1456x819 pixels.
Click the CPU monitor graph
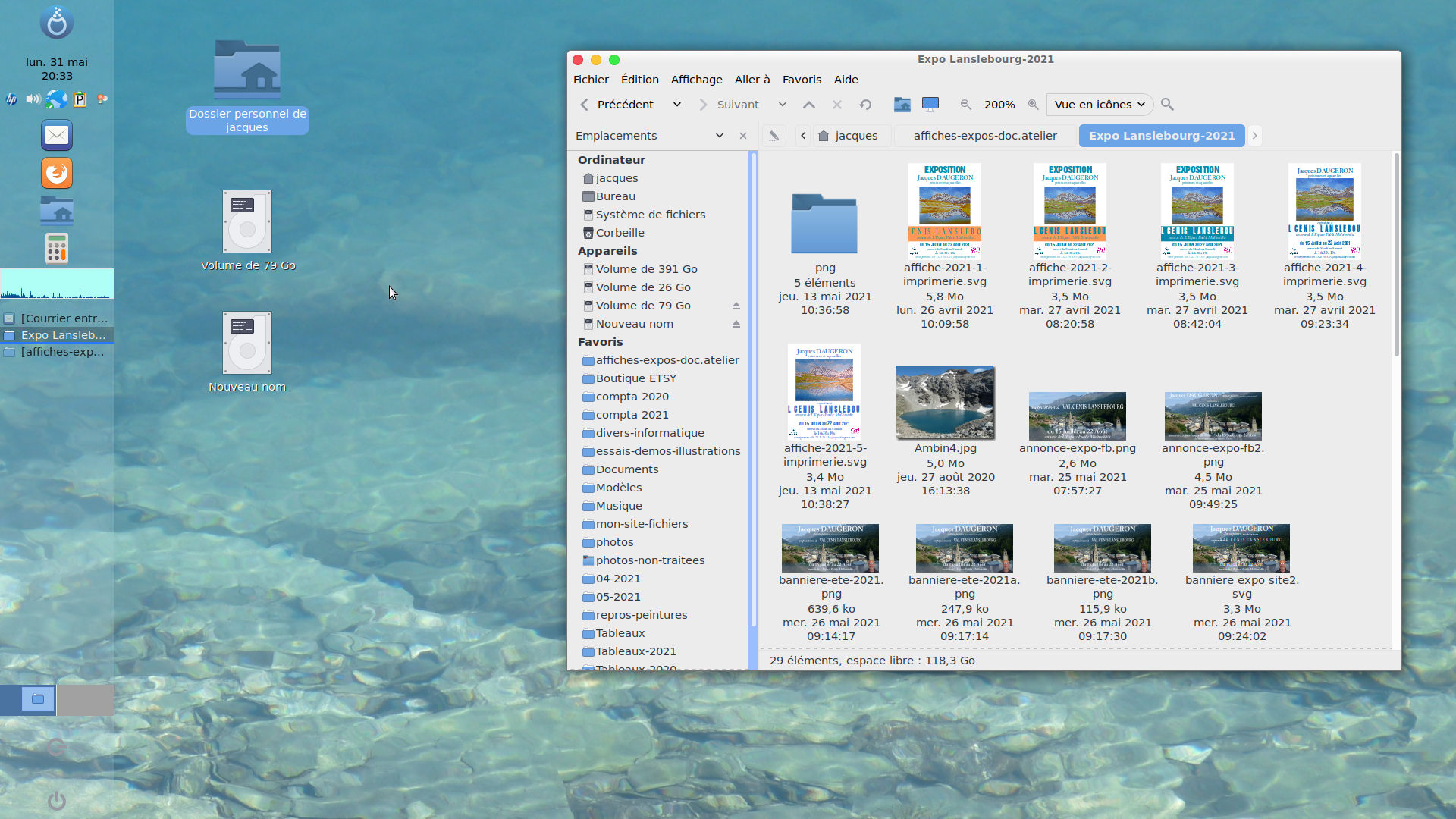click(57, 284)
